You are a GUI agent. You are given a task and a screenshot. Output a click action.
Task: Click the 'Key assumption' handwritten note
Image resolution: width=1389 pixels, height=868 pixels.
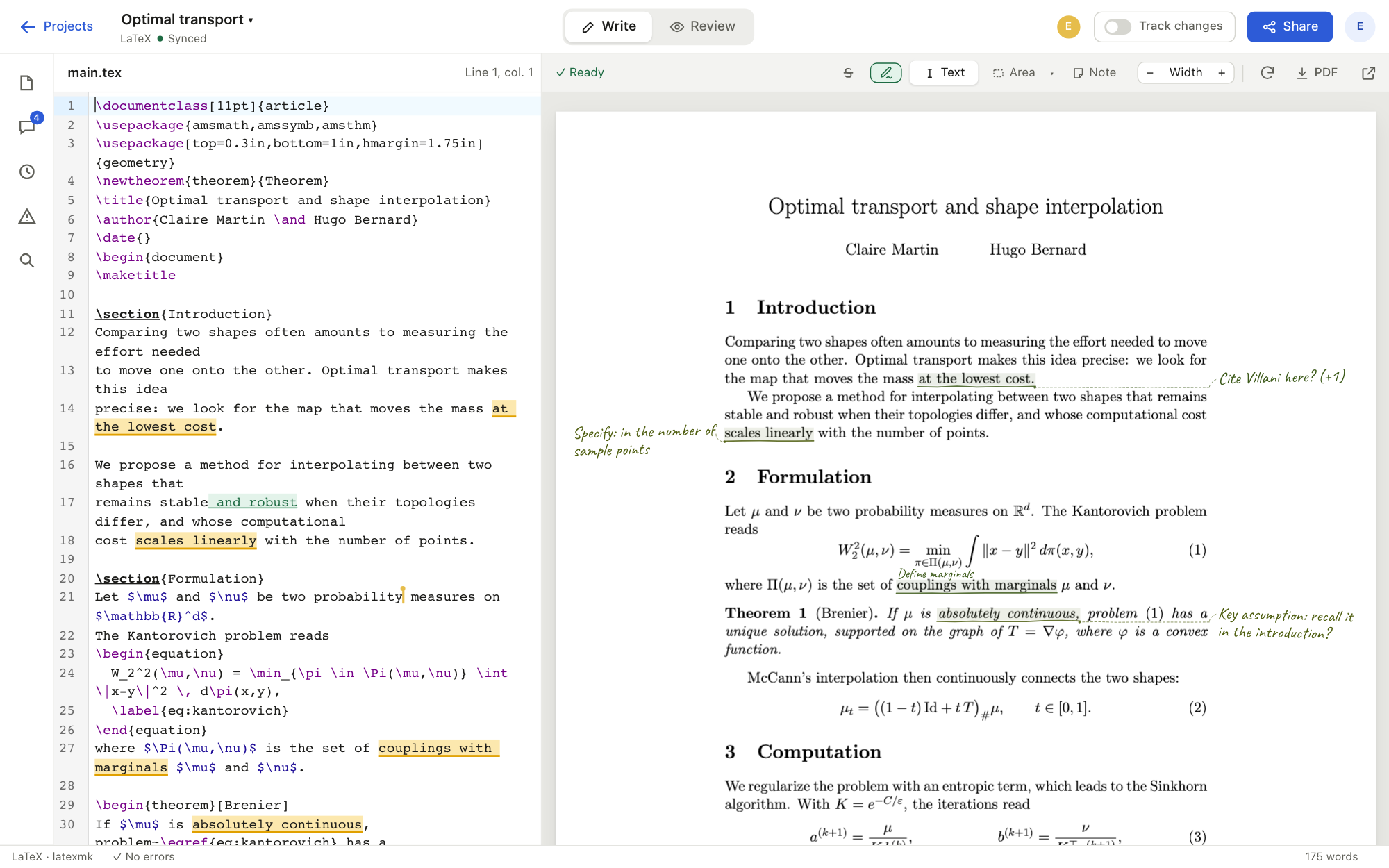click(1286, 624)
